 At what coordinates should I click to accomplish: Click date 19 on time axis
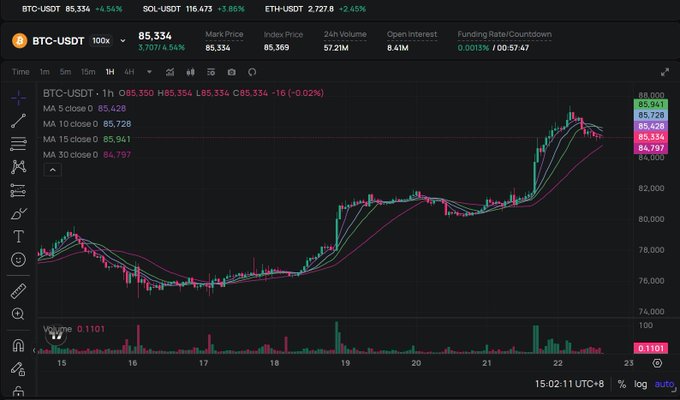345,363
